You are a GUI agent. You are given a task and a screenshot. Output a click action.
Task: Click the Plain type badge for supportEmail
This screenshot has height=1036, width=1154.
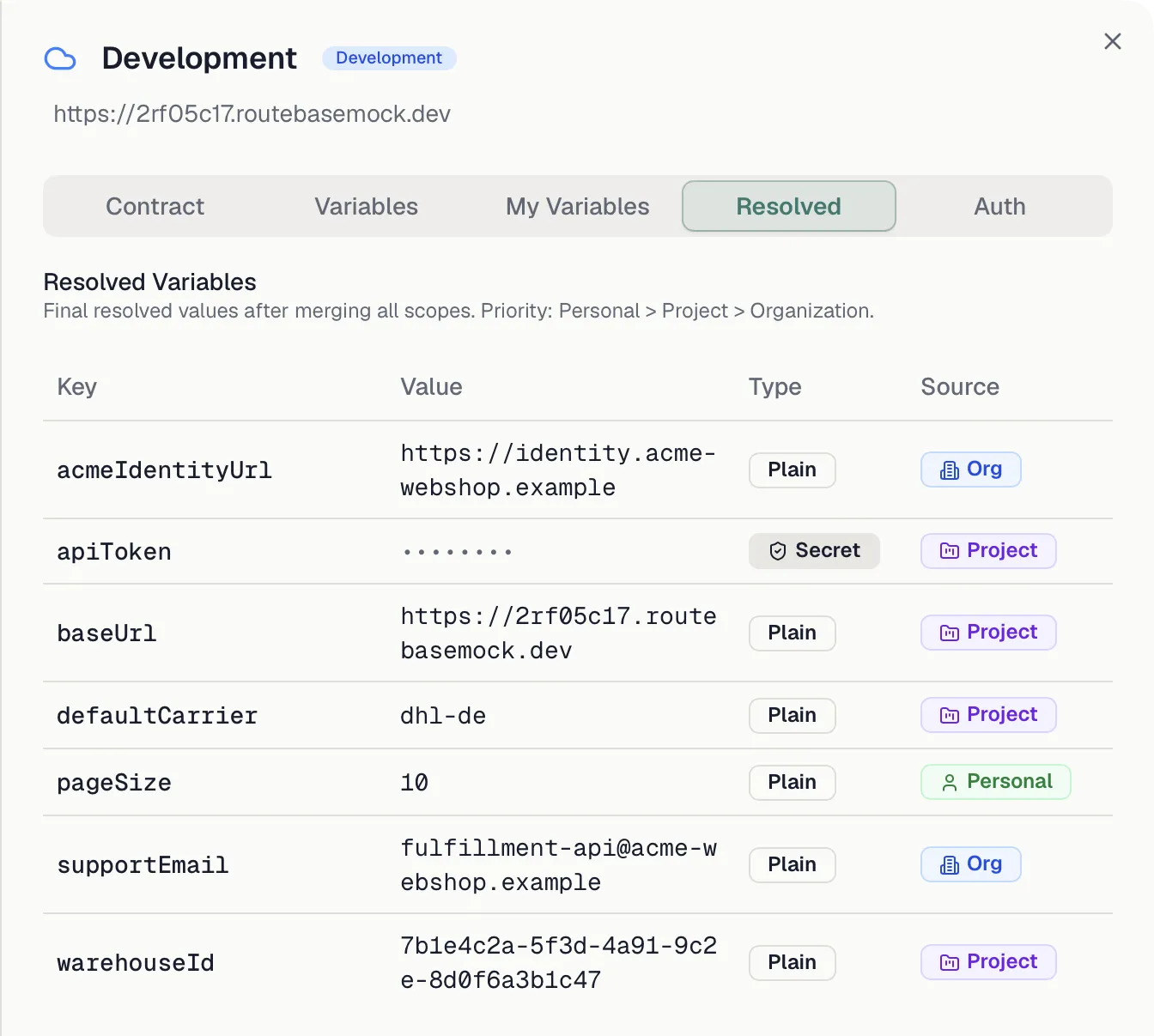tap(793, 865)
